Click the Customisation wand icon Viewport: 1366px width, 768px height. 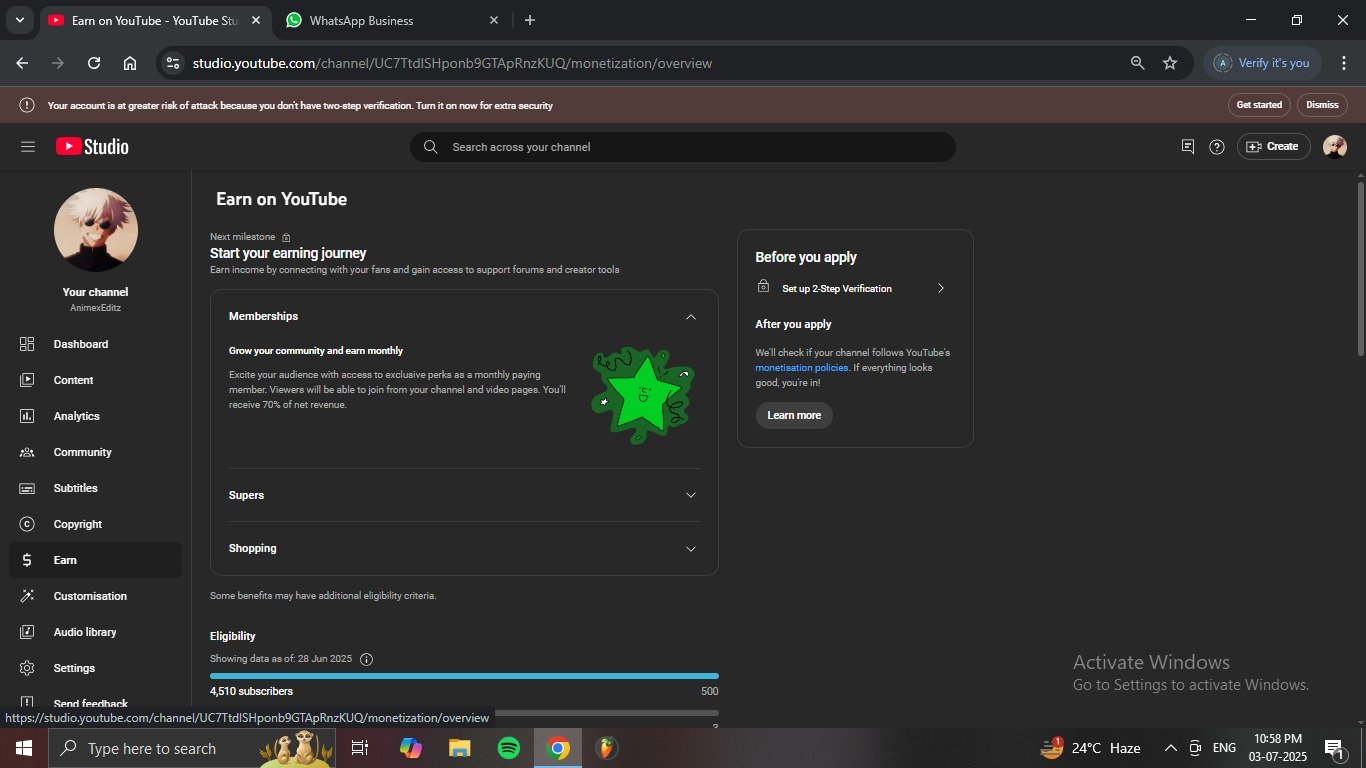tap(27, 596)
